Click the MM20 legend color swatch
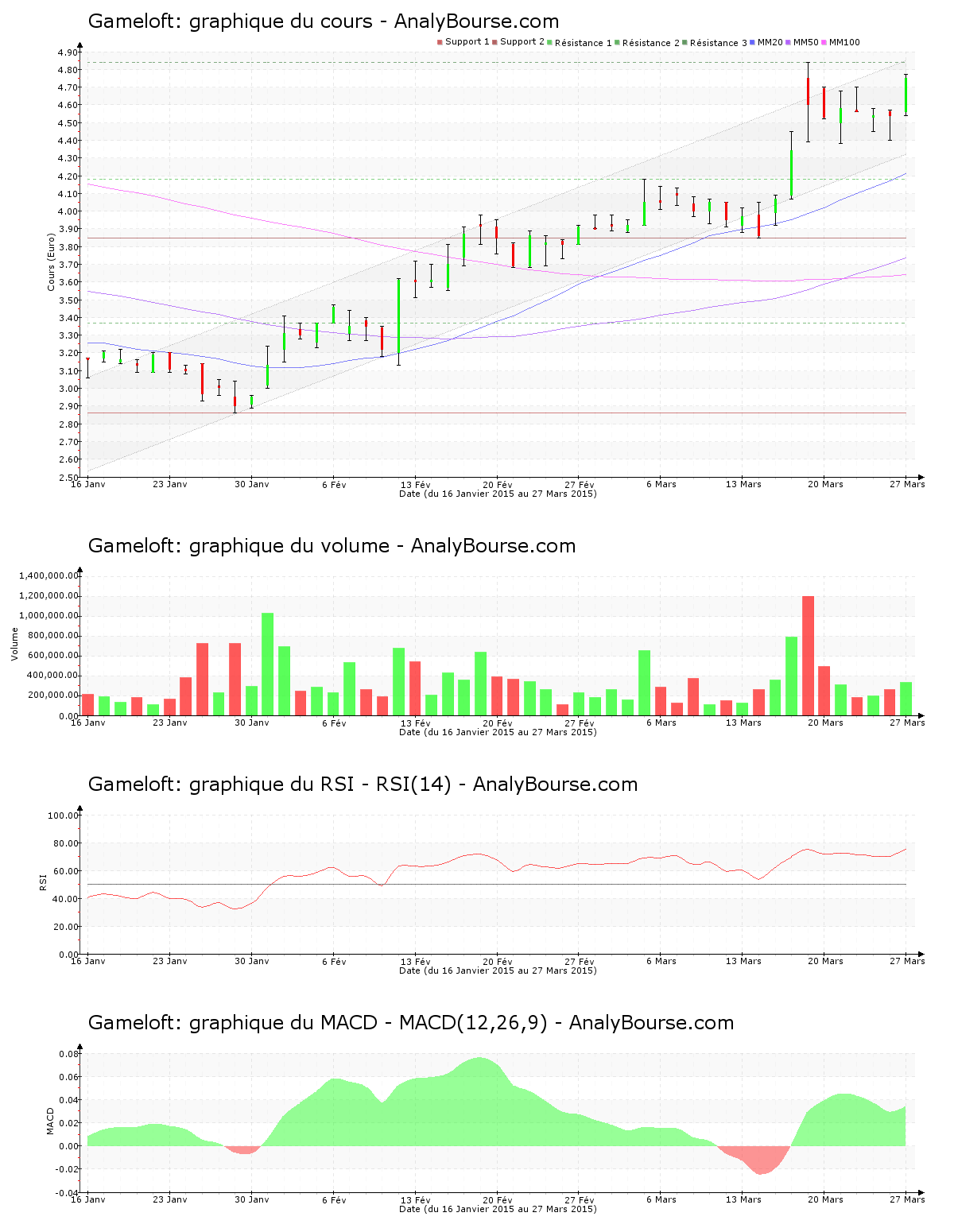The width and height of the screenshot is (954, 1232). [752, 42]
